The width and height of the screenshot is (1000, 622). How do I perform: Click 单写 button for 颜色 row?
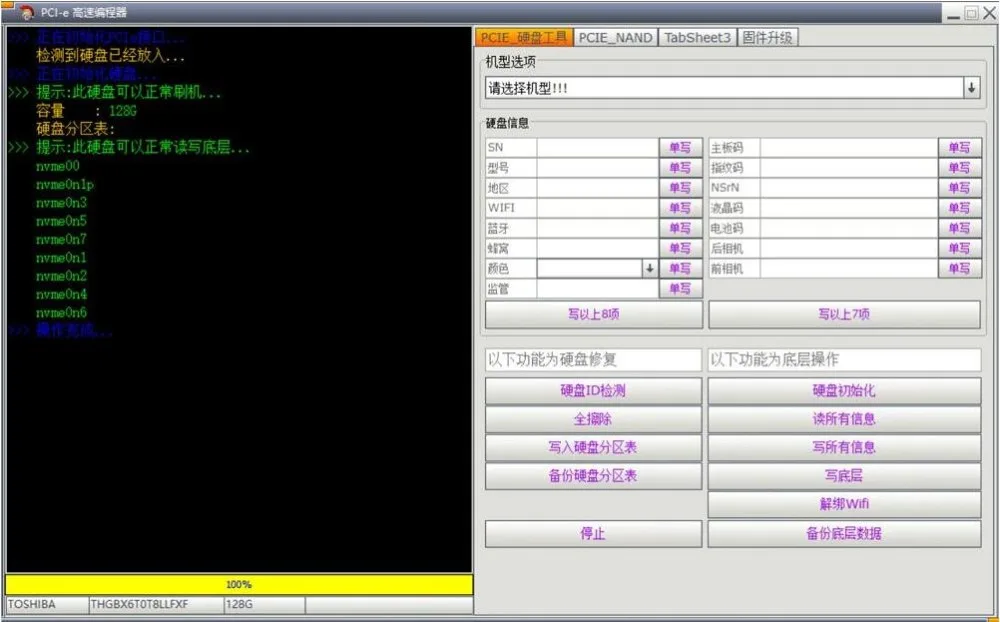[680, 269]
